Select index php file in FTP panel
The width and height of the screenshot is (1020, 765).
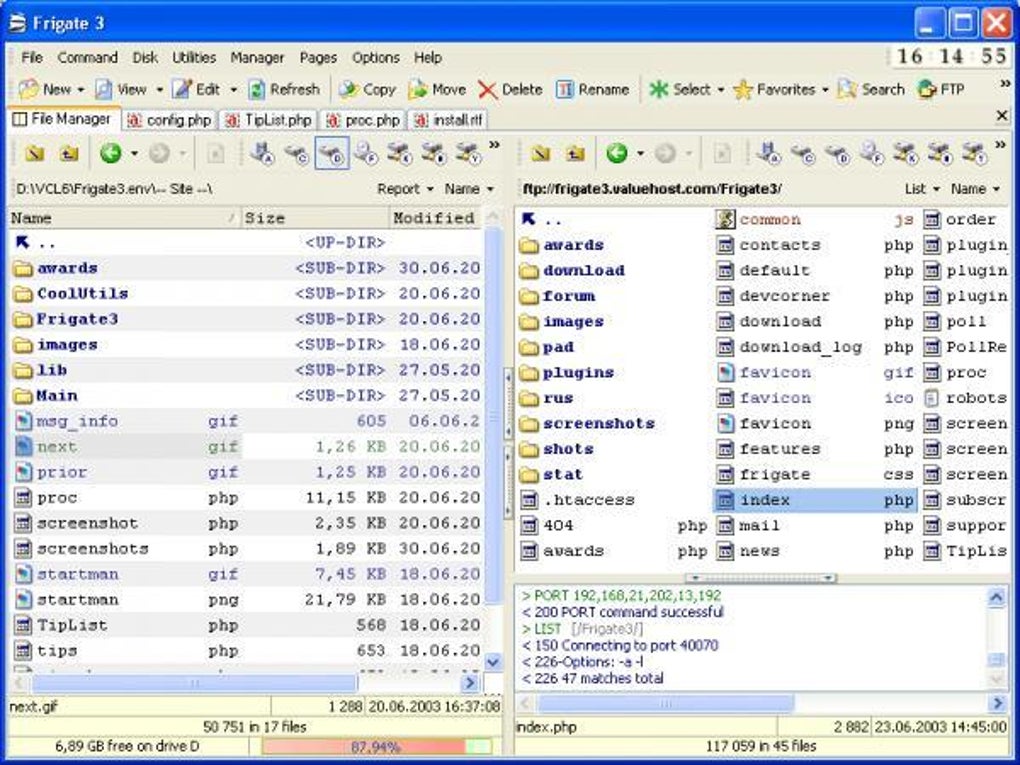point(765,500)
